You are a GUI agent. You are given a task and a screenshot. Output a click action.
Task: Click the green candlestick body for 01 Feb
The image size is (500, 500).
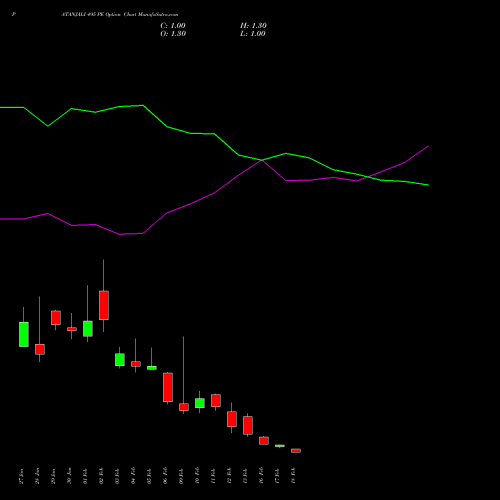[88, 329]
